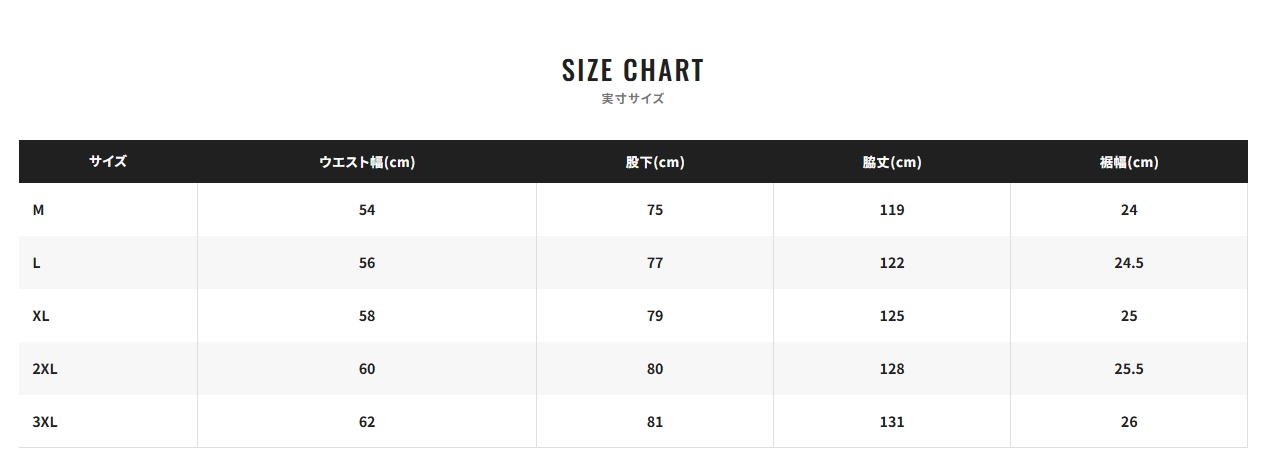Select the 裾幅(cm) column header
The width and height of the screenshot is (1274, 463).
point(1129,162)
